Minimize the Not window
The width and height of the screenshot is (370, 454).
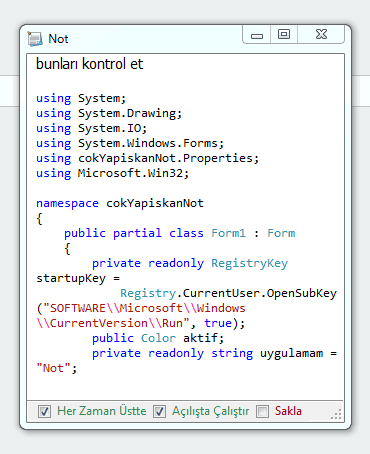(x=257, y=34)
